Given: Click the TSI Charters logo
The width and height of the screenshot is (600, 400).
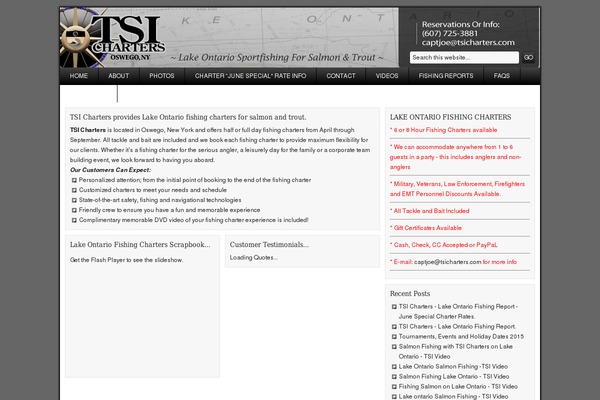Looking at the screenshot, I should tap(113, 38).
